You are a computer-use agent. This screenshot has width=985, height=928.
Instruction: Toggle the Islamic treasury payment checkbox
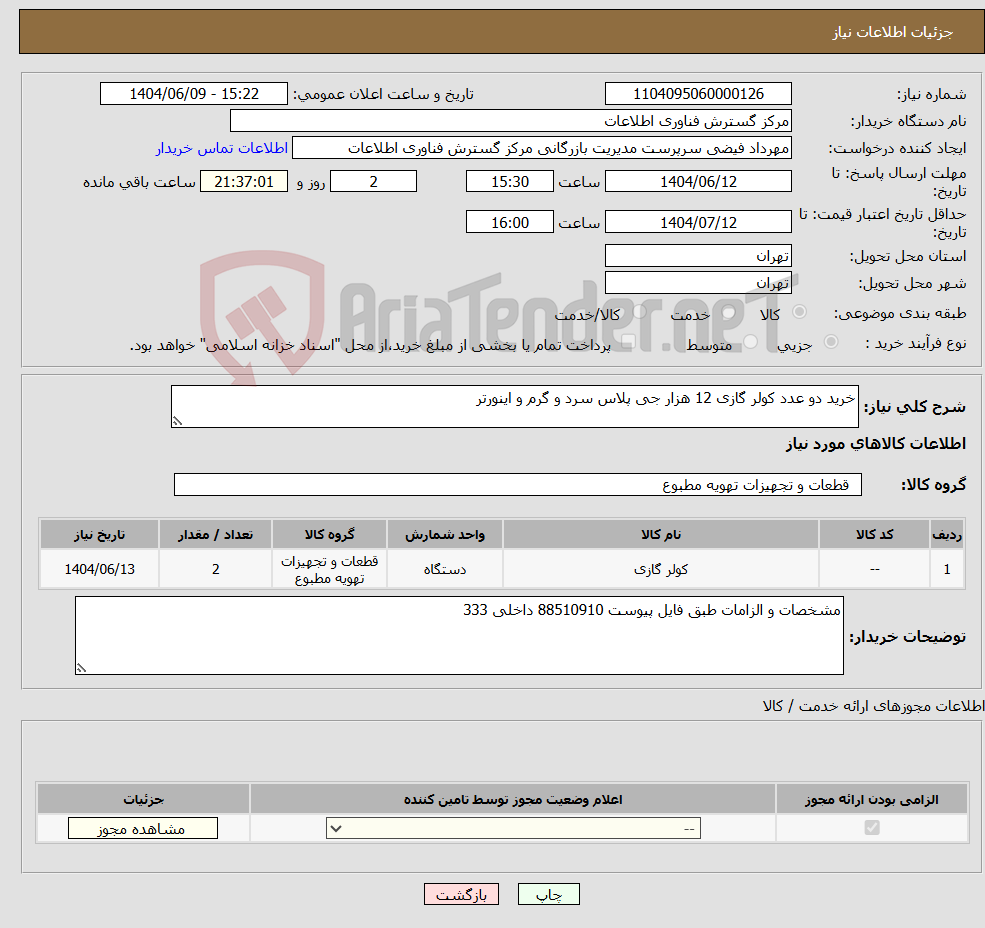point(628,342)
